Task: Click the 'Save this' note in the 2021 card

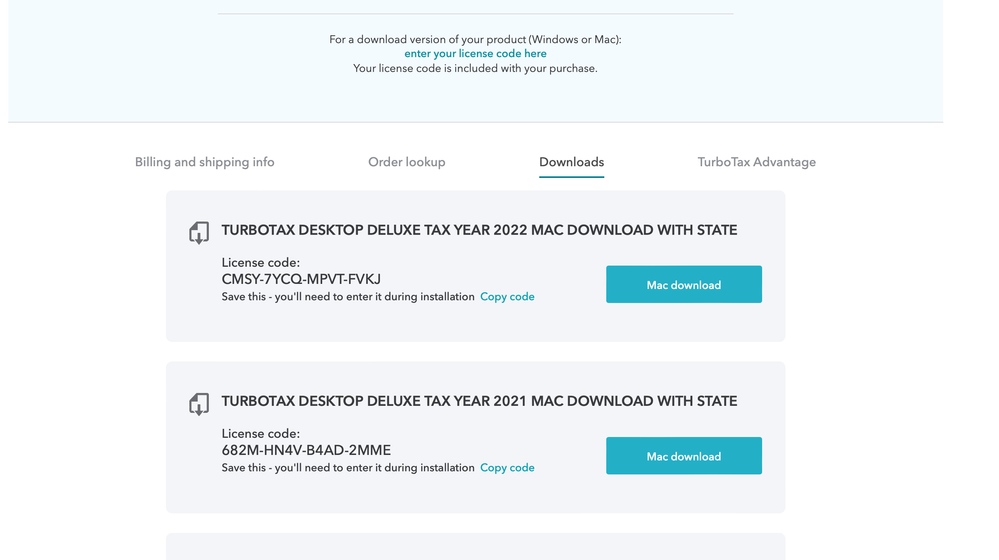Action: tap(348, 468)
